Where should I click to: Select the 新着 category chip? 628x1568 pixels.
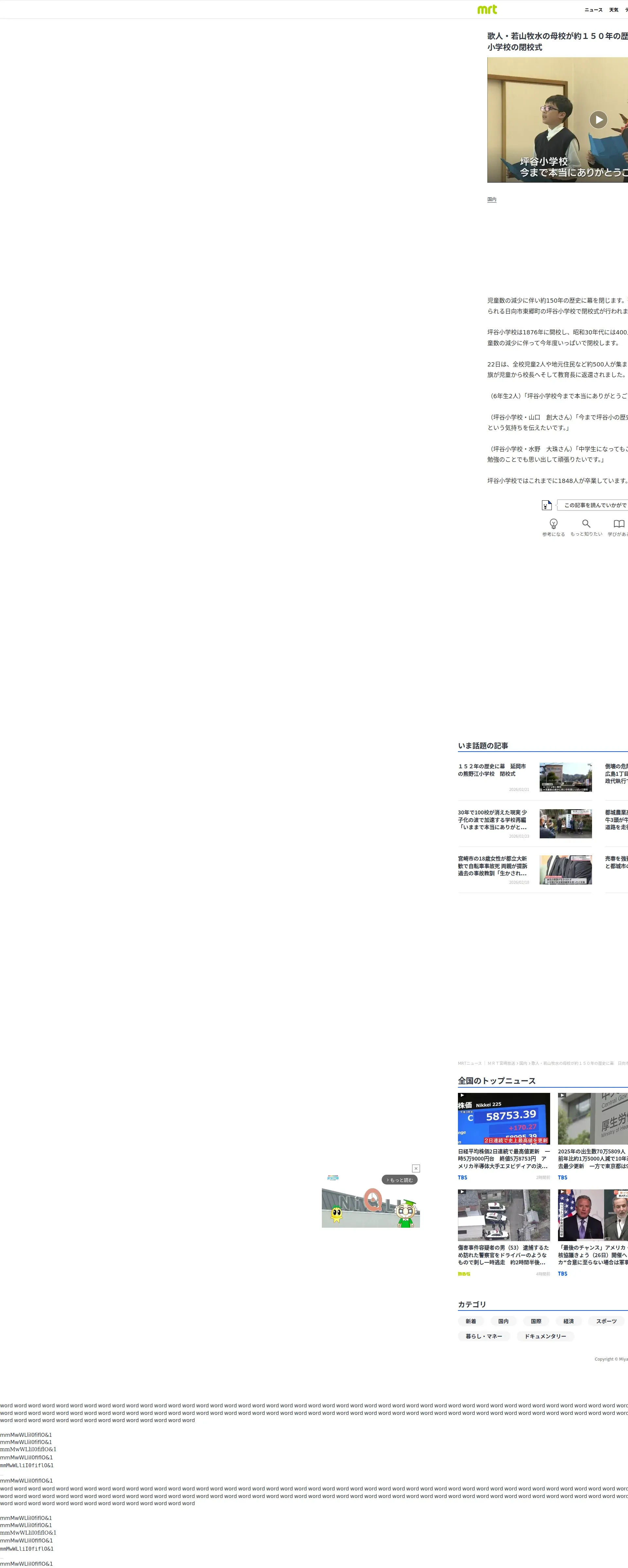click(x=471, y=1321)
